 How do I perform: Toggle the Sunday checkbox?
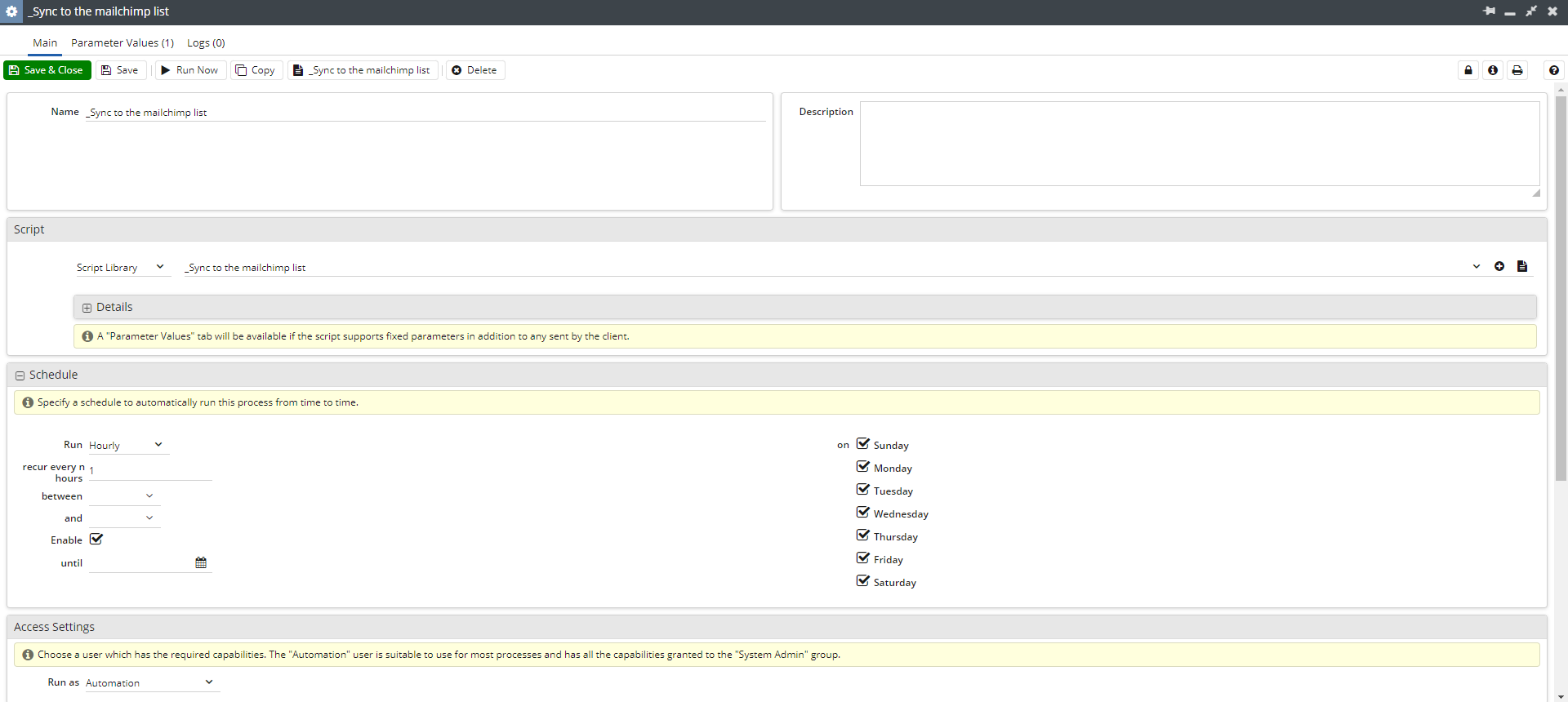[x=862, y=444]
